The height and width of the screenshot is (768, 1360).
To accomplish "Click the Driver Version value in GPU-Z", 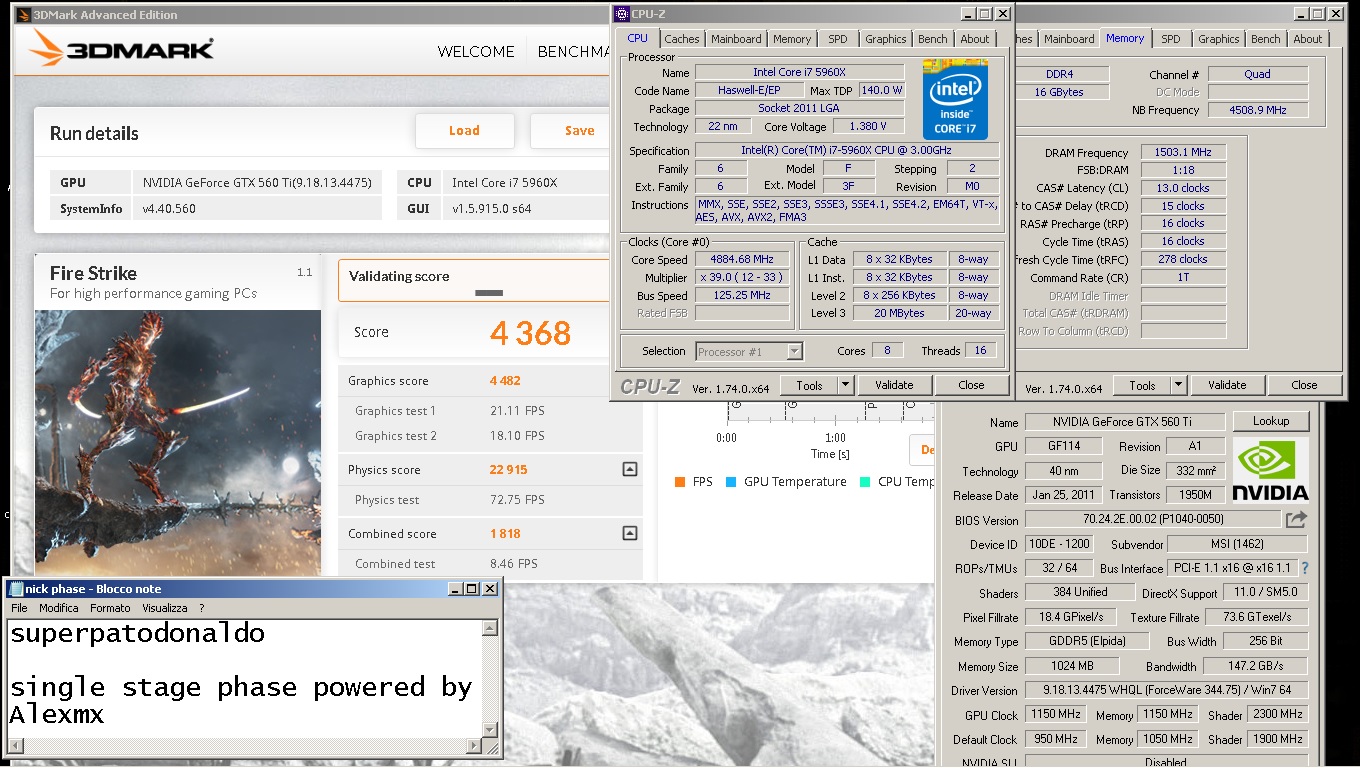I will click(x=1166, y=691).
